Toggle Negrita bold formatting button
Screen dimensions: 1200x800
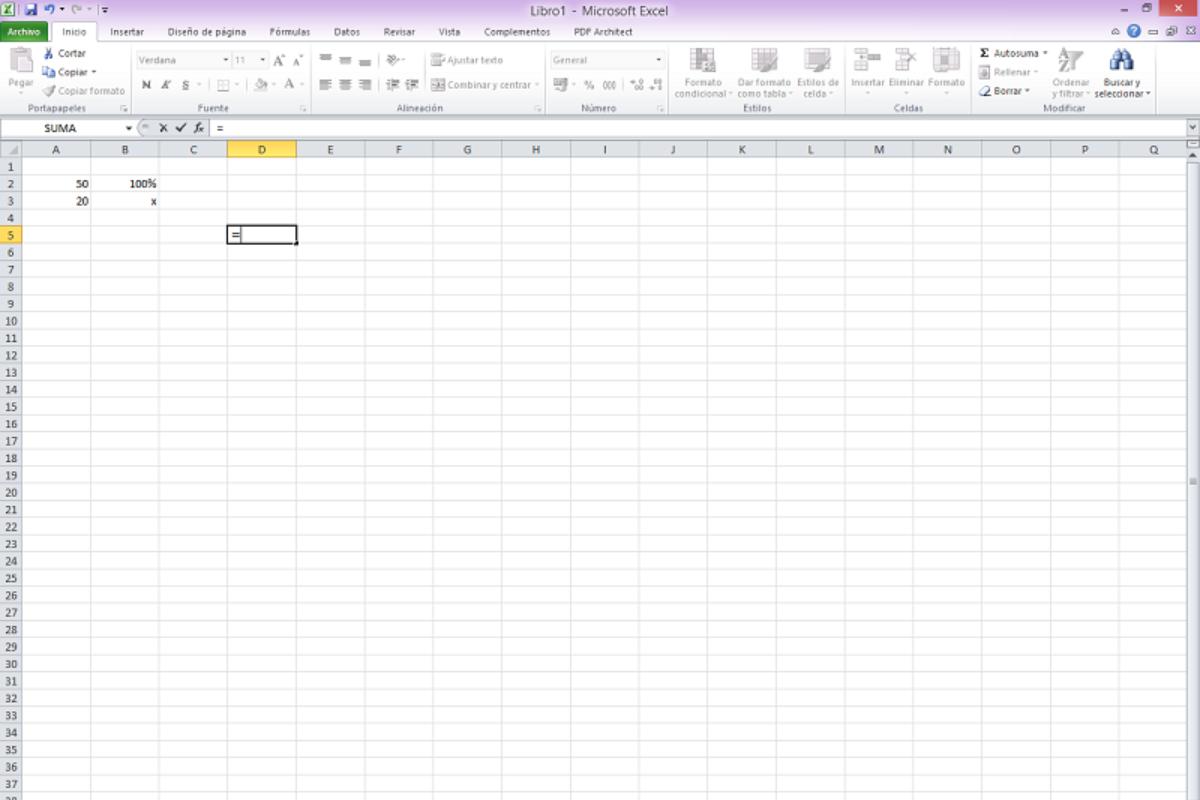pyautogui.click(x=146, y=85)
